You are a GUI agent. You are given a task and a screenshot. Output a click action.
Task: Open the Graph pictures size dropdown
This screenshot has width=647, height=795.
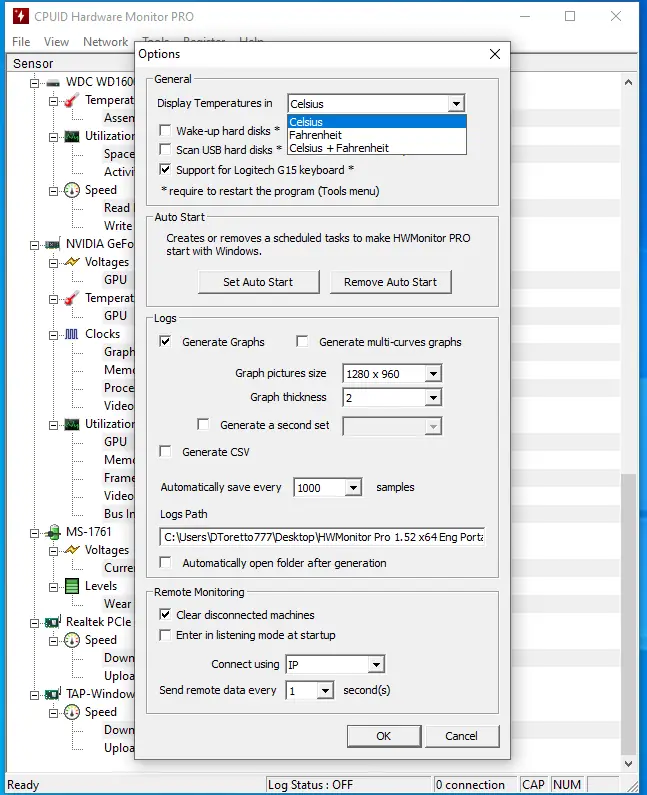click(x=433, y=374)
